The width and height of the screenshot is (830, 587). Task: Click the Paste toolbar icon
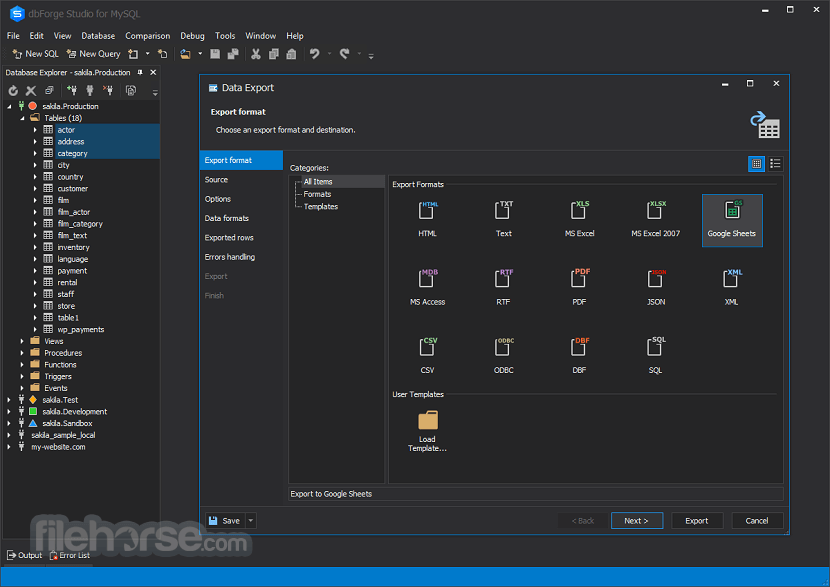click(291, 54)
